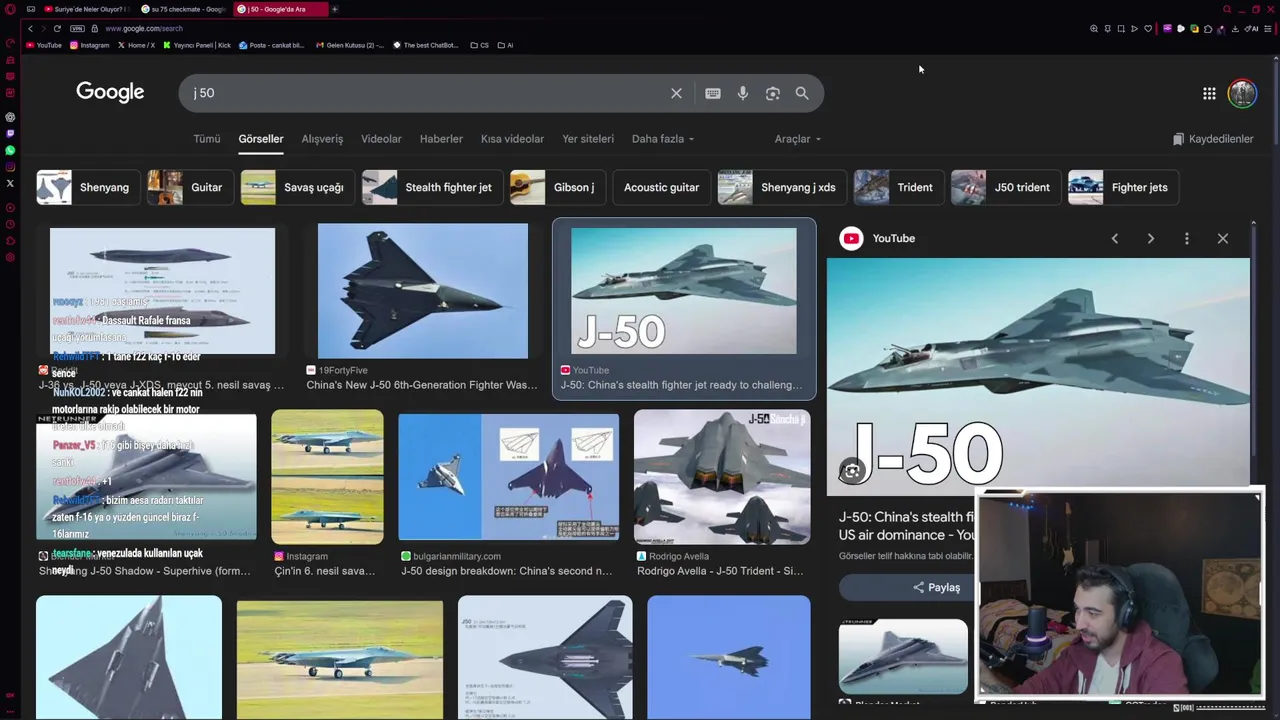Image resolution: width=1280 pixels, height=720 pixels.
Task: Open Twitch from the Opera sidebar
Action: click(x=10, y=133)
